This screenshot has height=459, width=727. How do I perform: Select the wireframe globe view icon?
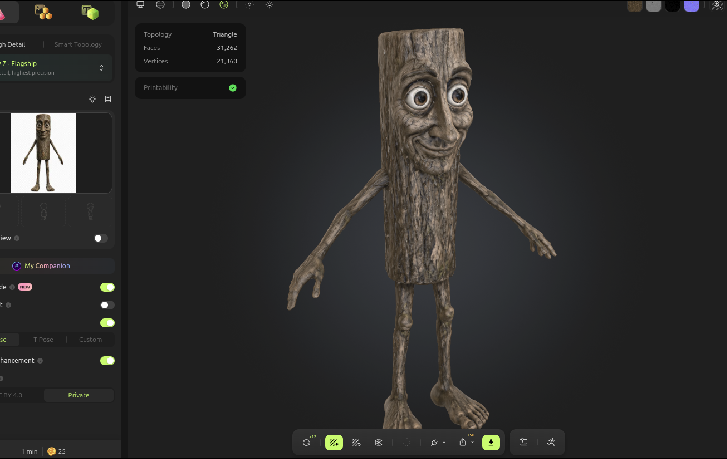point(160,5)
